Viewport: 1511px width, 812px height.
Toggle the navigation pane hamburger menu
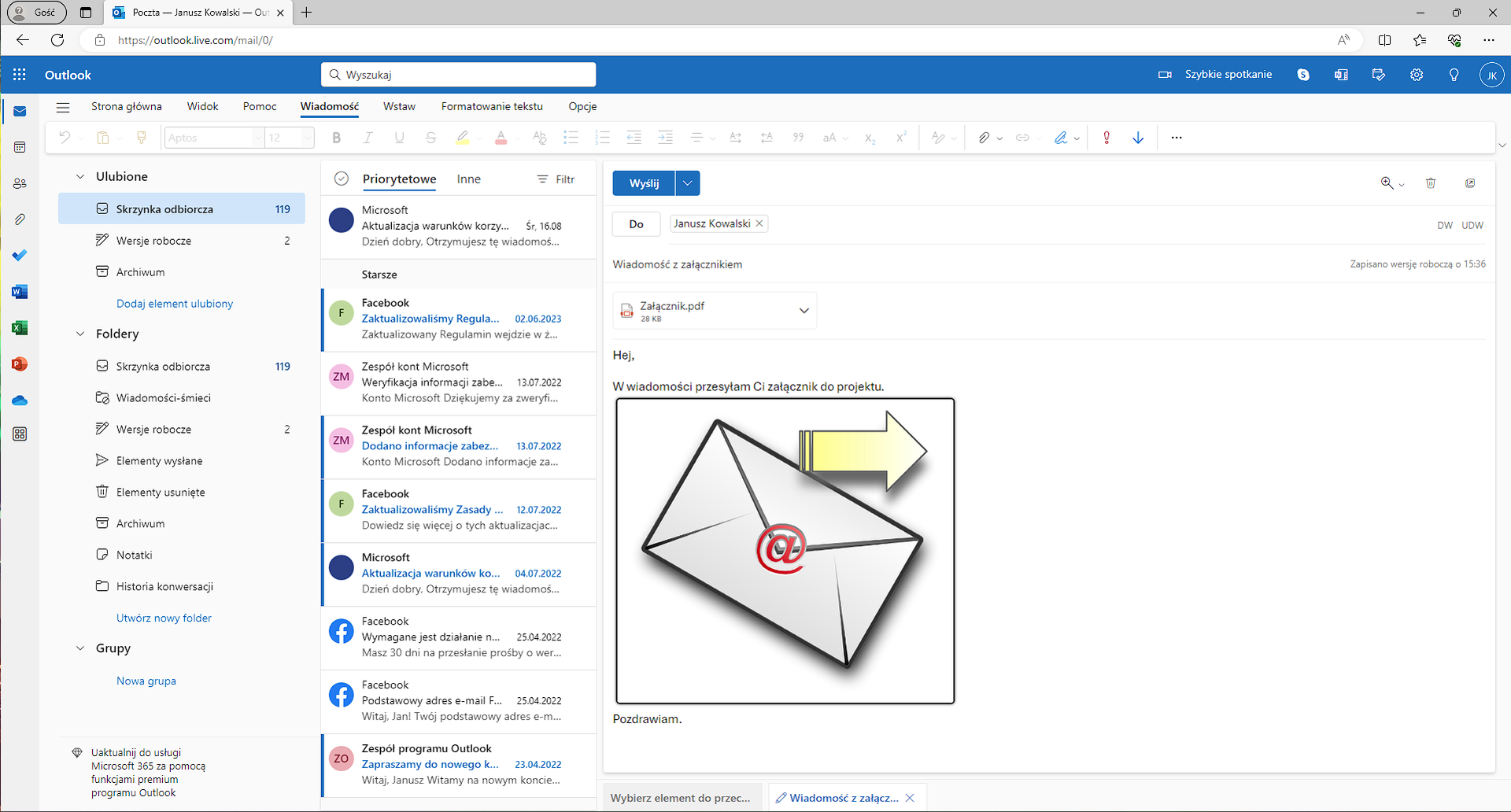pos(63,107)
